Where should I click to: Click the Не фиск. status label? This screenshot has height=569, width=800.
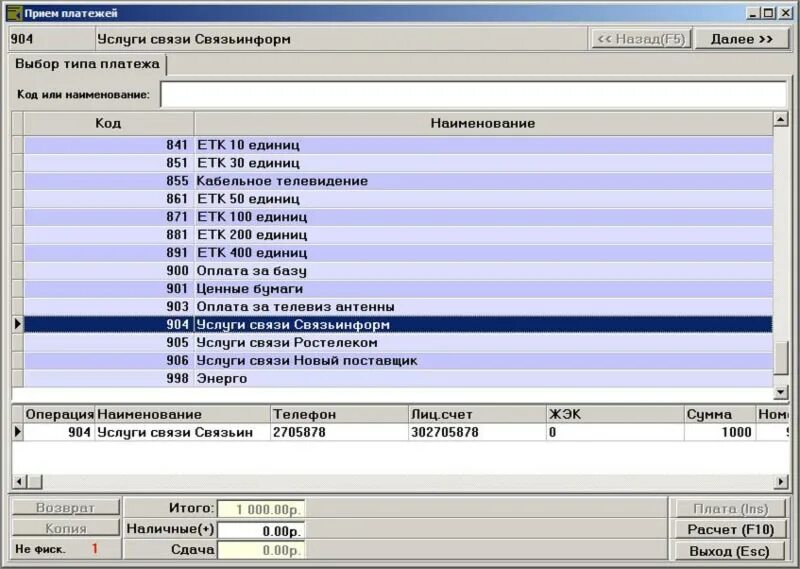click(x=40, y=550)
